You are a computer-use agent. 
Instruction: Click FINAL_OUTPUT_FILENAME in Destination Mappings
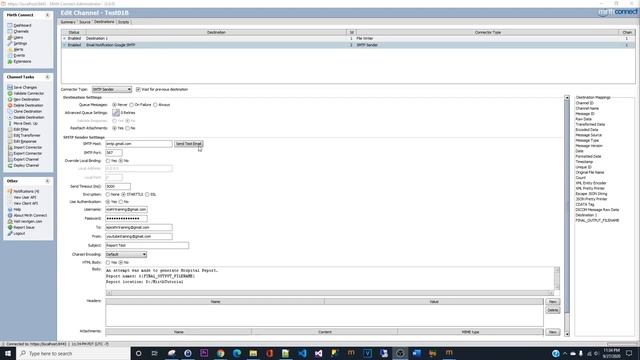click(x=598, y=220)
